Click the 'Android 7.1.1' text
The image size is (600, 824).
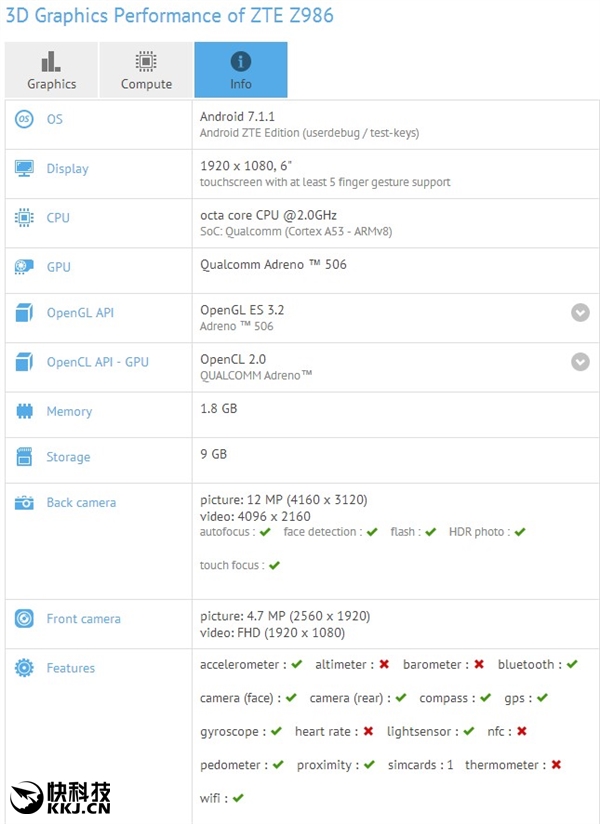pos(237,116)
